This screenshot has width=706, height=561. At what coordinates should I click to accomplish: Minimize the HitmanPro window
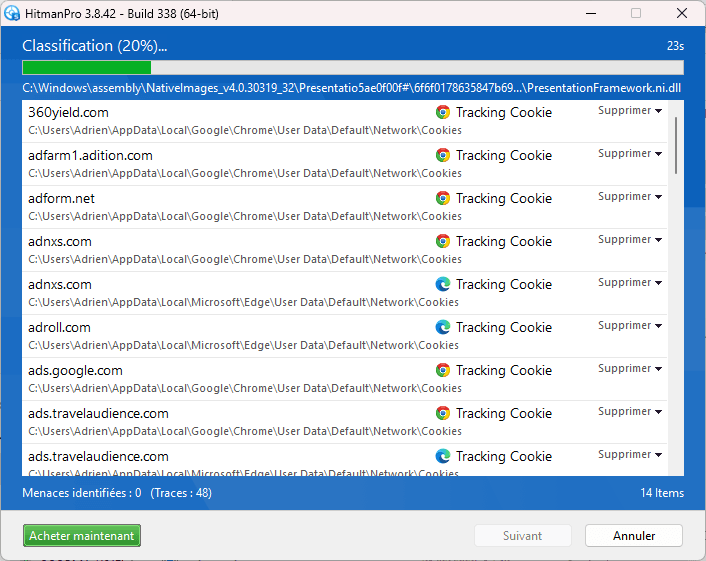(x=591, y=14)
